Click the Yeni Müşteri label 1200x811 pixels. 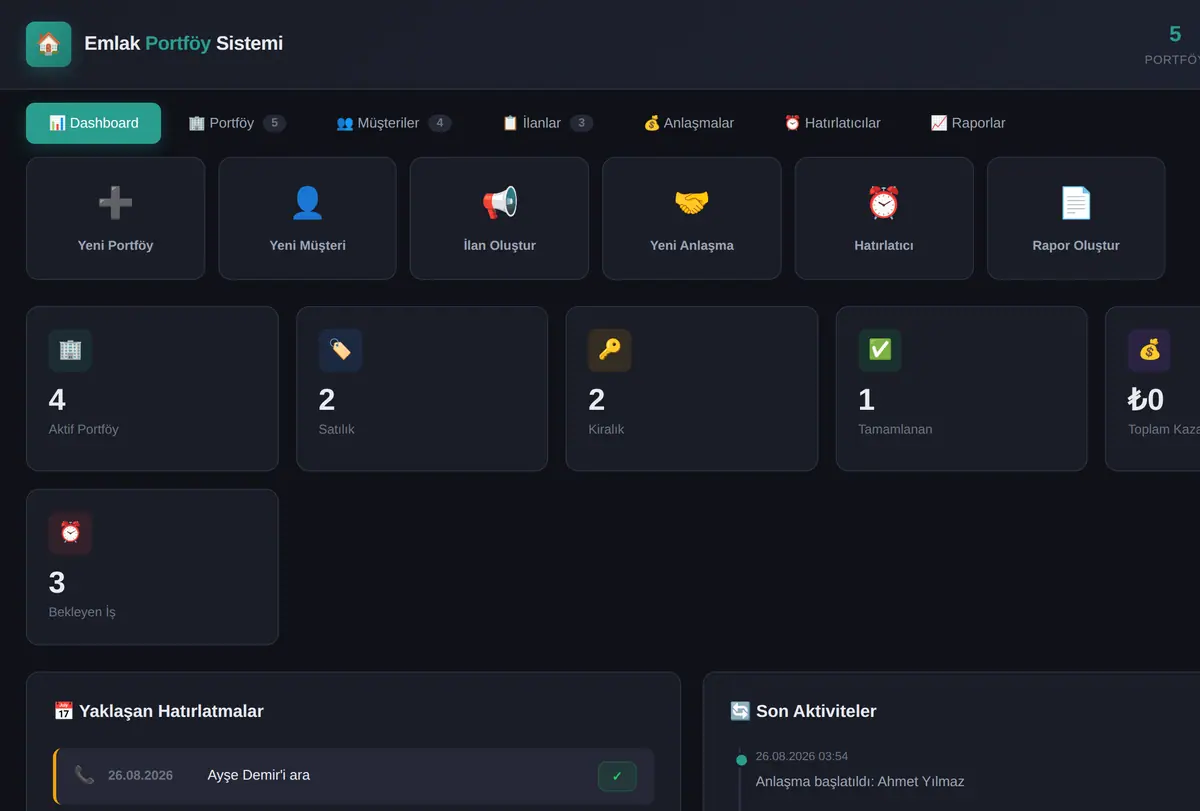tap(307, 245)
